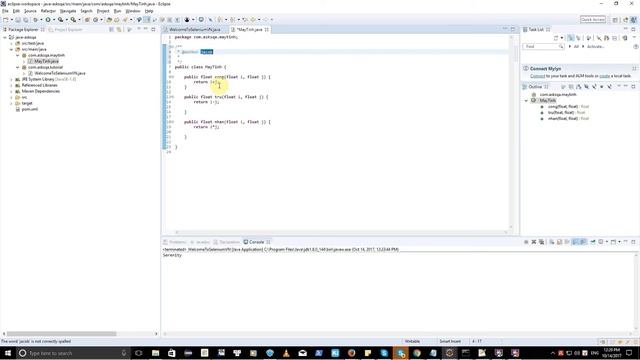Select Referenced Libraries in Package Explorer

39,85
